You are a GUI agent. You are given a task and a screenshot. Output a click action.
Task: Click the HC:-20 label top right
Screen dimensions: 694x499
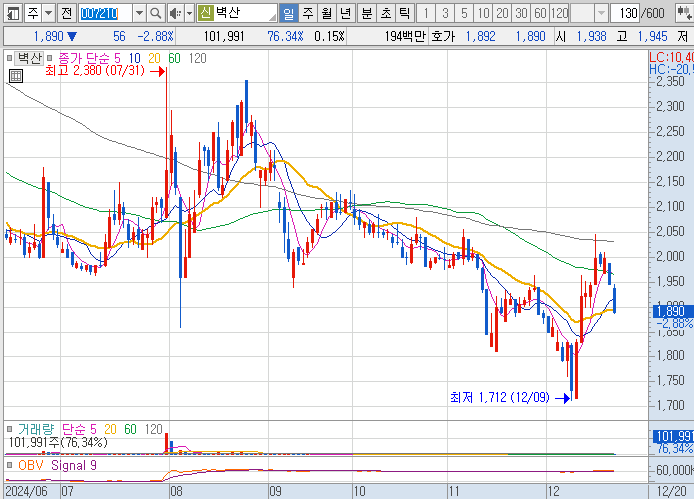[671, 69]
